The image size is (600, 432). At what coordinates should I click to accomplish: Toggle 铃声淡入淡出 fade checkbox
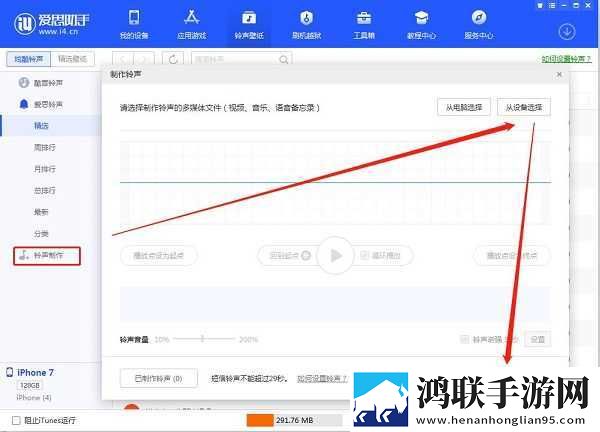[x=464, y=339]
